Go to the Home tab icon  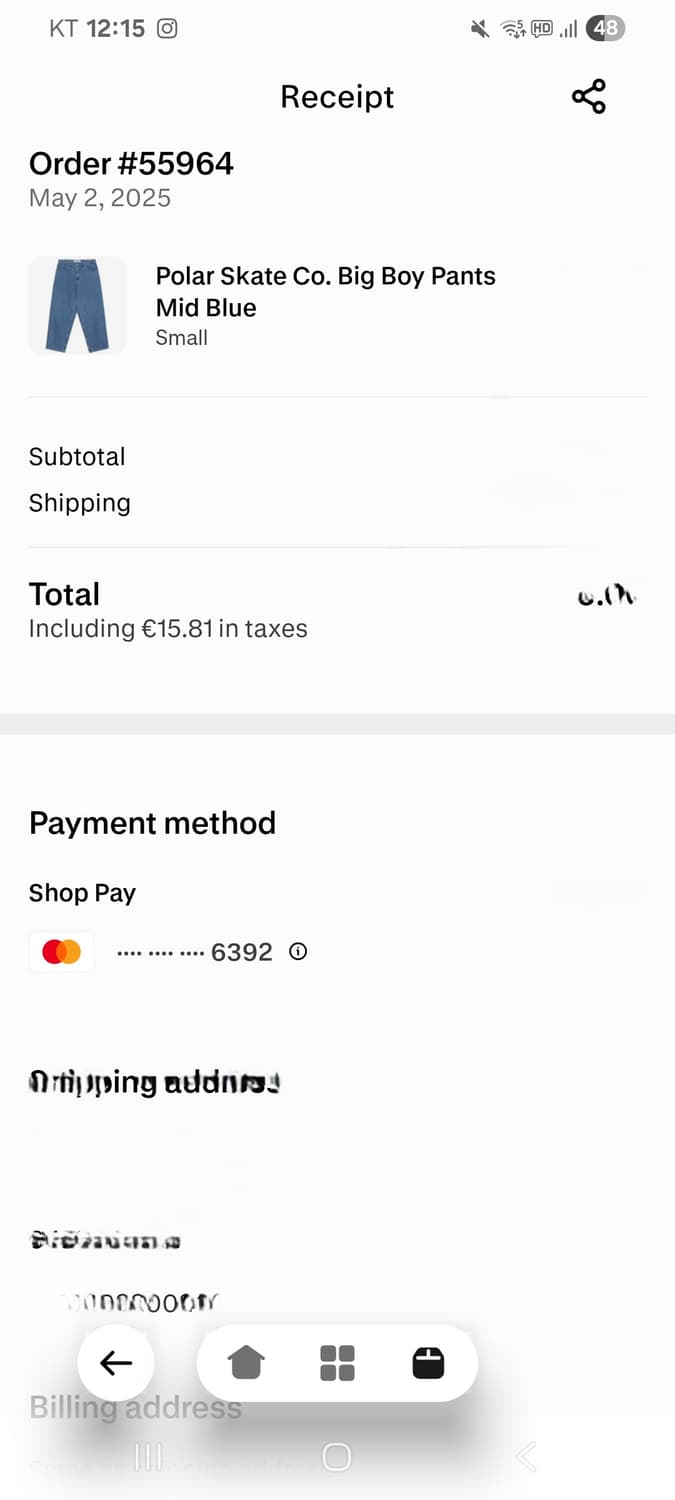click(x=246, y=1362)
